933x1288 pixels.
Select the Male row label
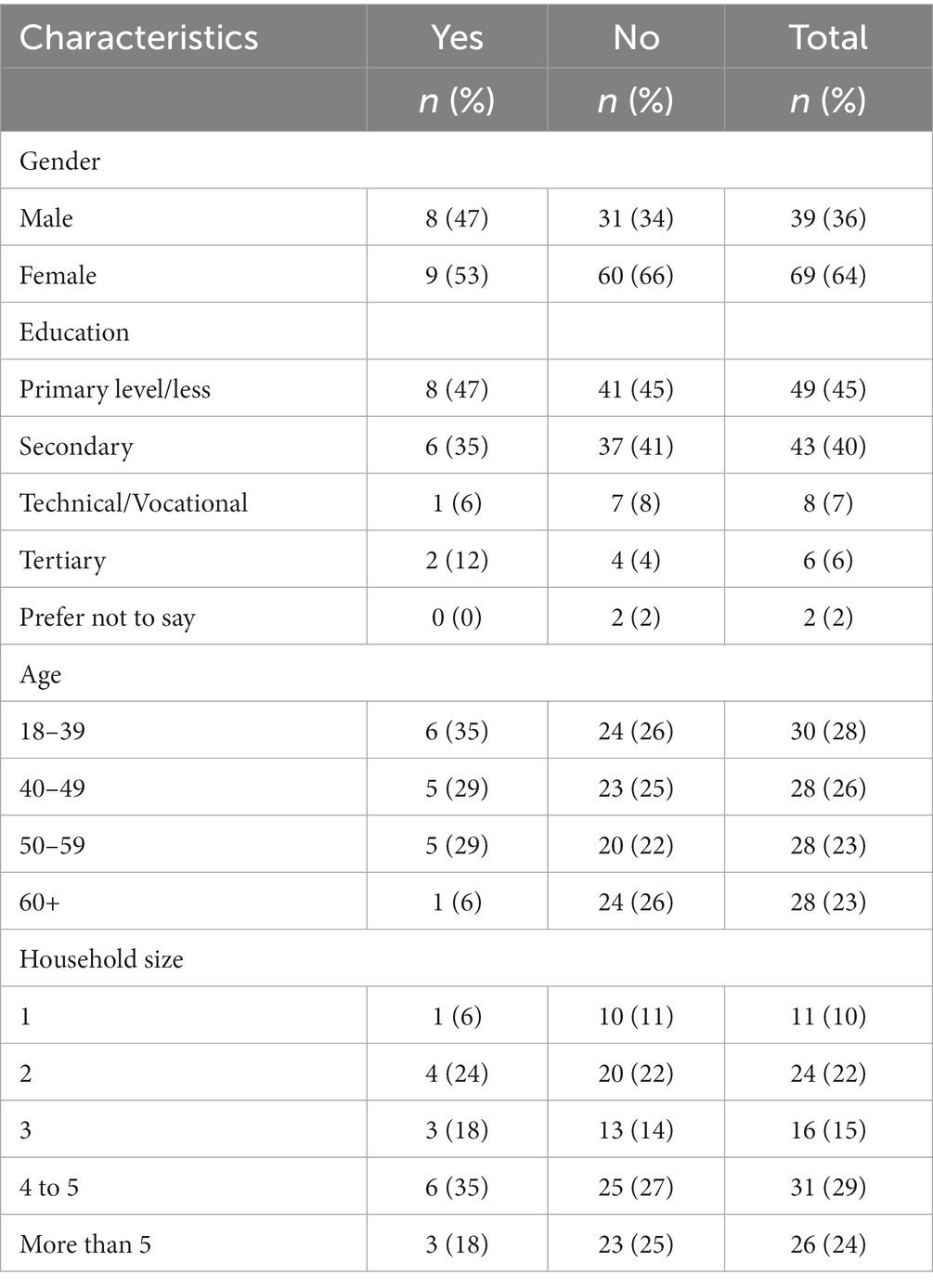[46, 218]
